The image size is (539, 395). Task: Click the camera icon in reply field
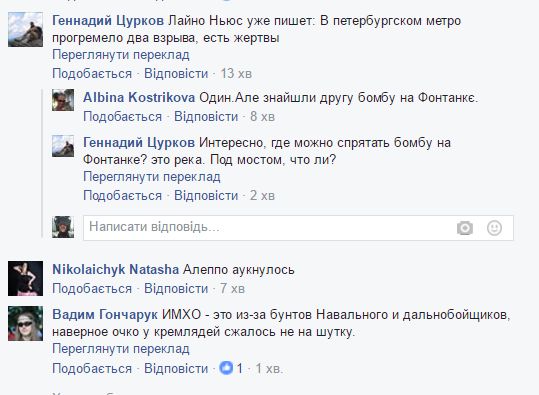coord(465,228)
